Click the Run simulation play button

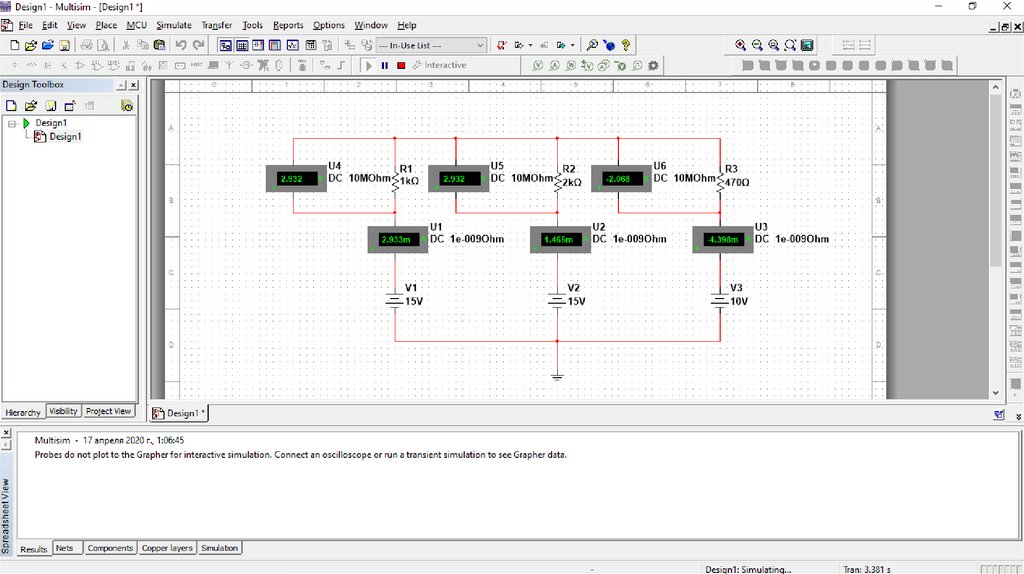[x=368, y=65]
